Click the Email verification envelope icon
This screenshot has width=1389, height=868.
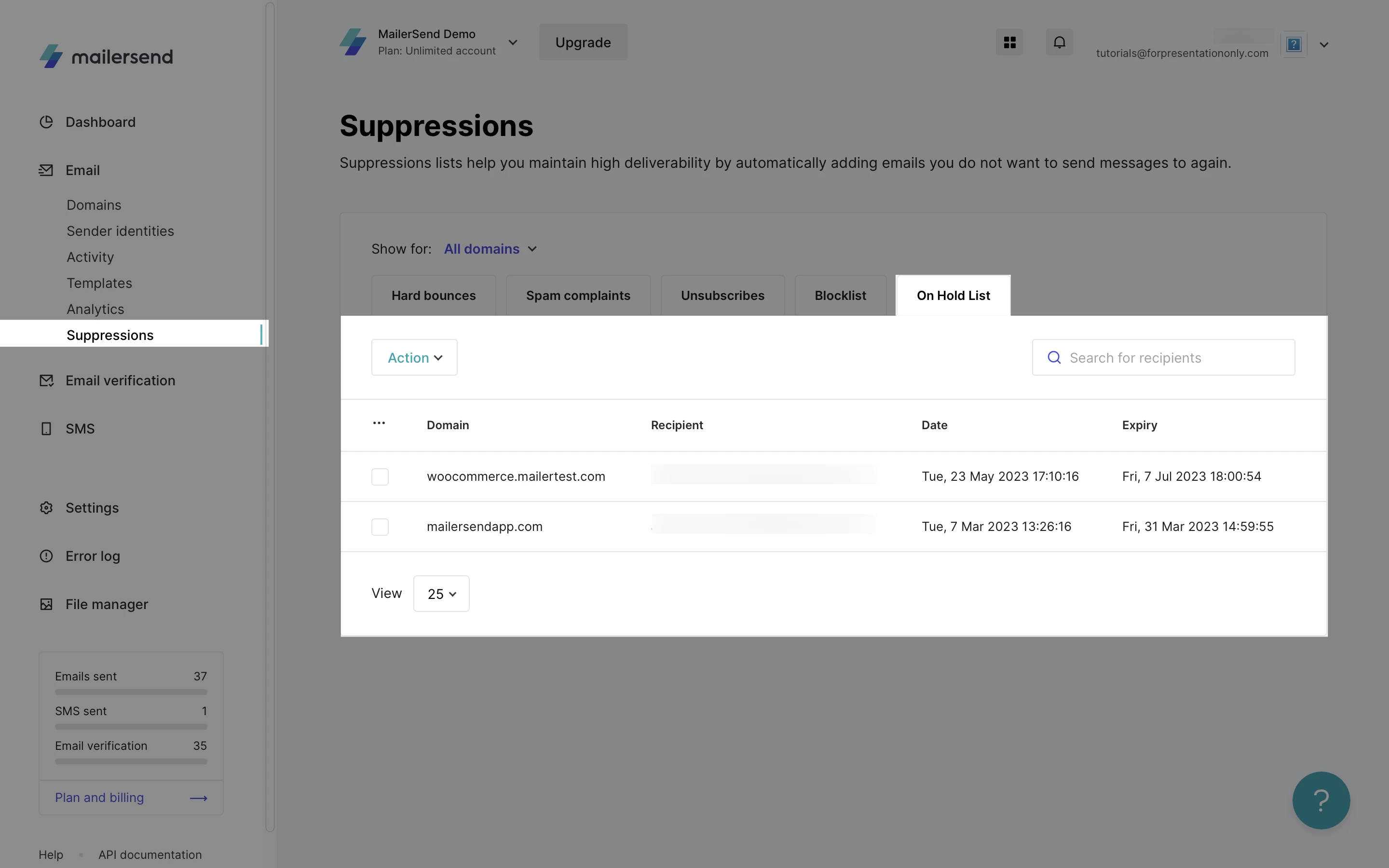point(46,380)
